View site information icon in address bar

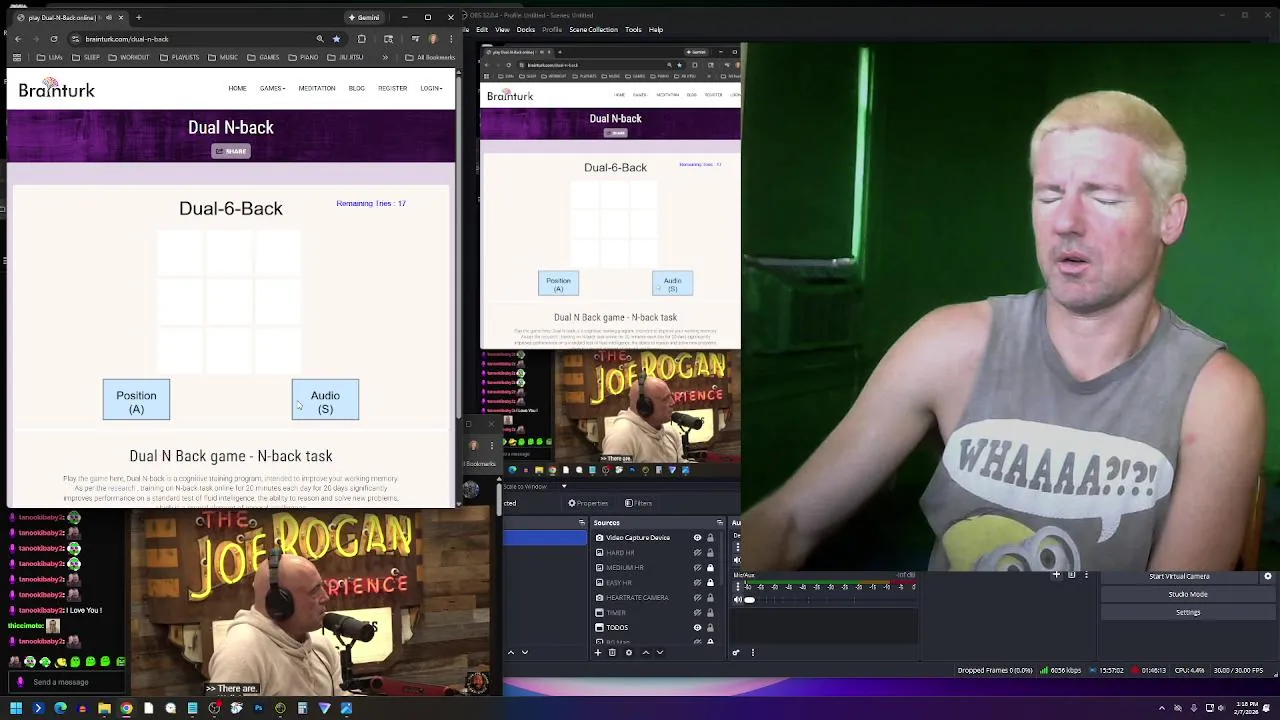75,39
